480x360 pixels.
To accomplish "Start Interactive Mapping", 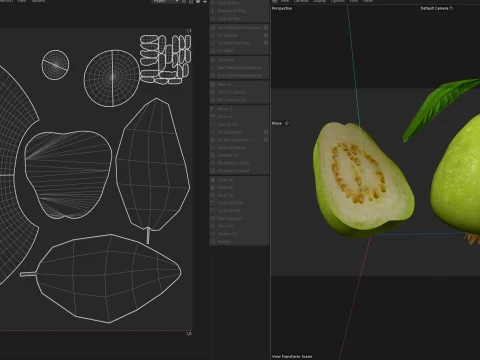I will coord(239,68).
